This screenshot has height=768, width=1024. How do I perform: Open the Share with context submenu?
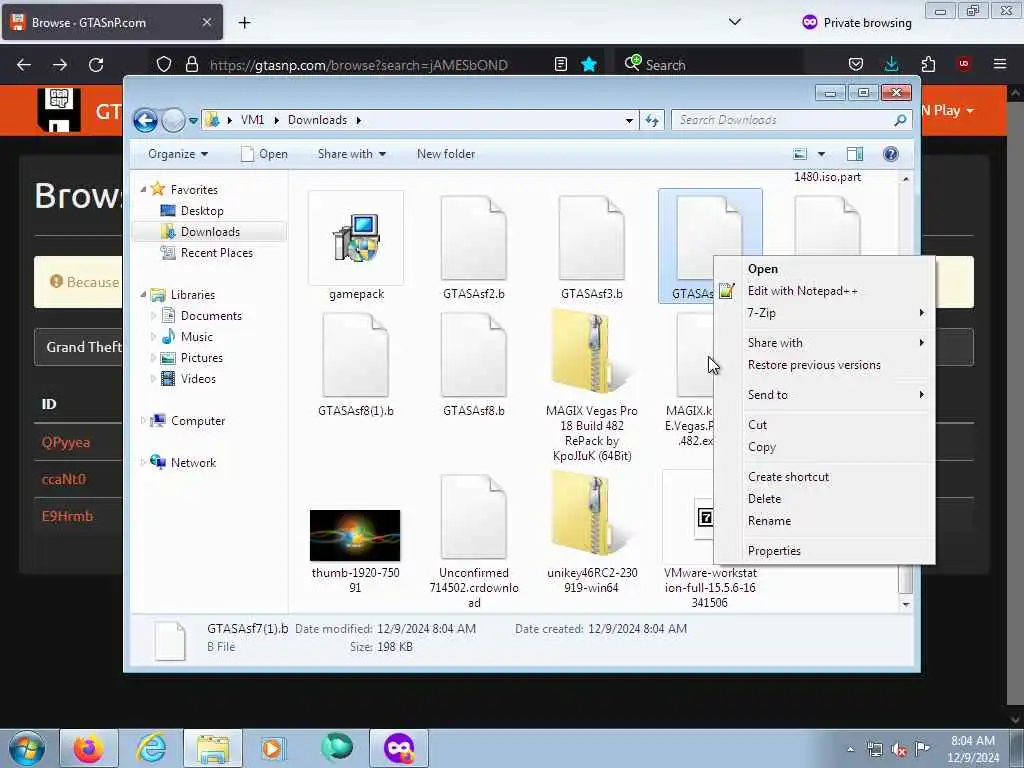[824, 343]
